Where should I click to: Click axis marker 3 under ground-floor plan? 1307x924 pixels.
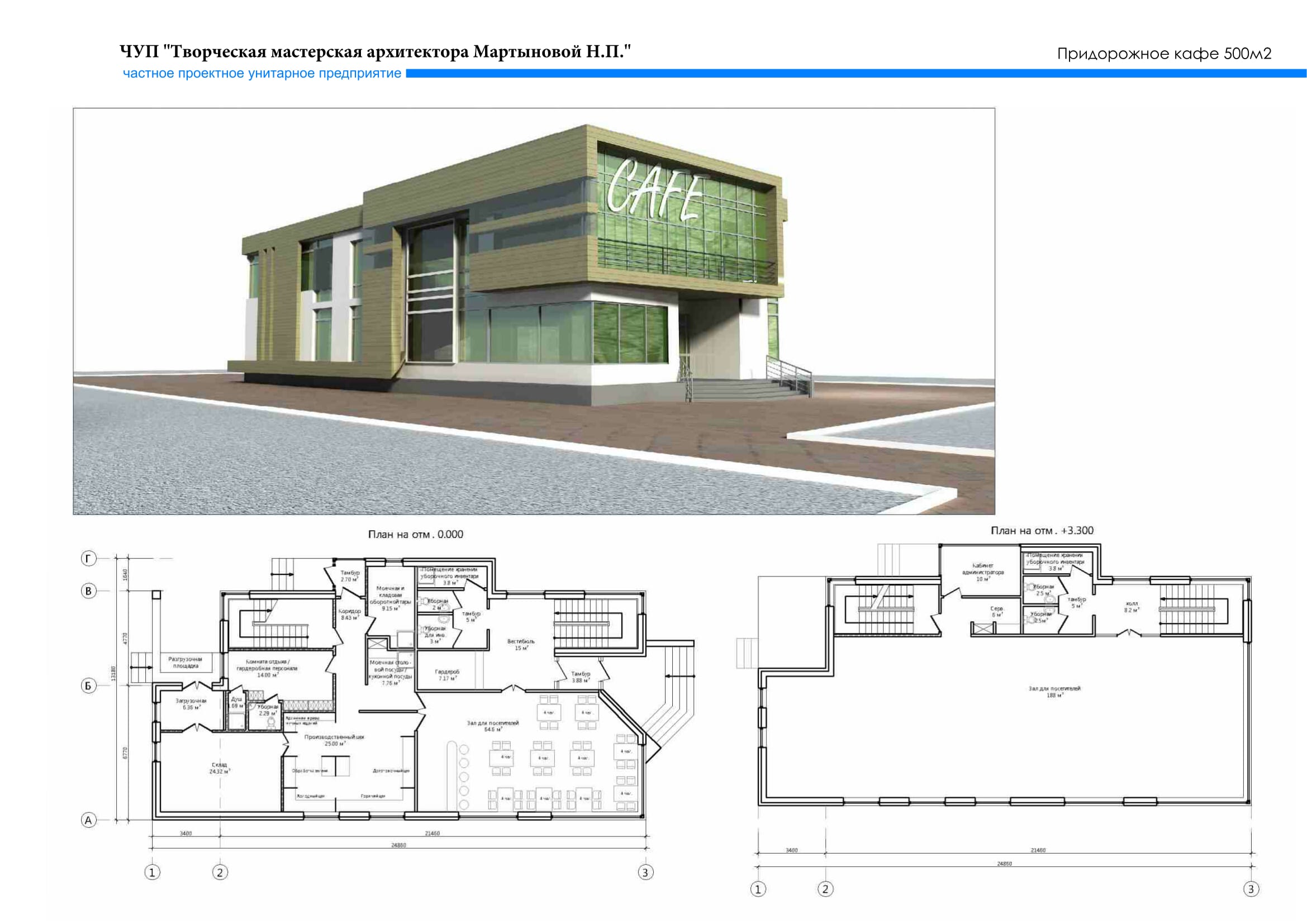[x=645, y=872]
